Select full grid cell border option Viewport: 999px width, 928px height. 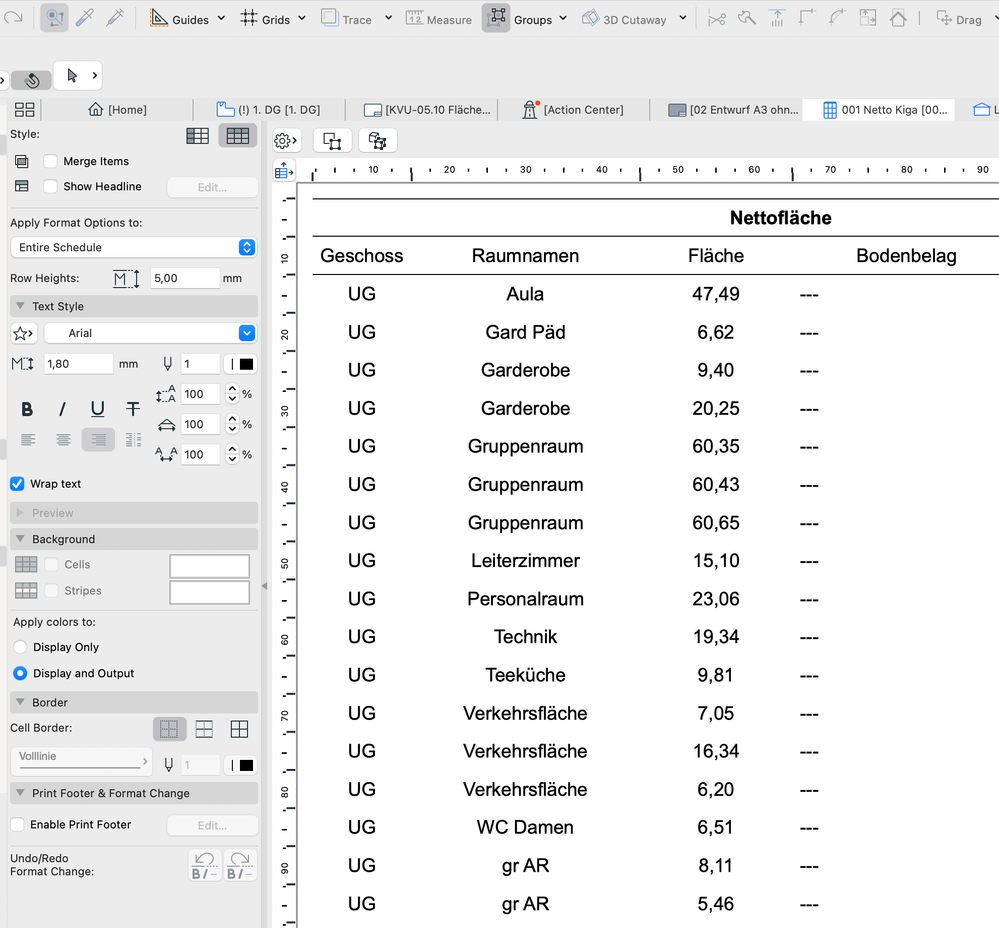tap(240, 729)
